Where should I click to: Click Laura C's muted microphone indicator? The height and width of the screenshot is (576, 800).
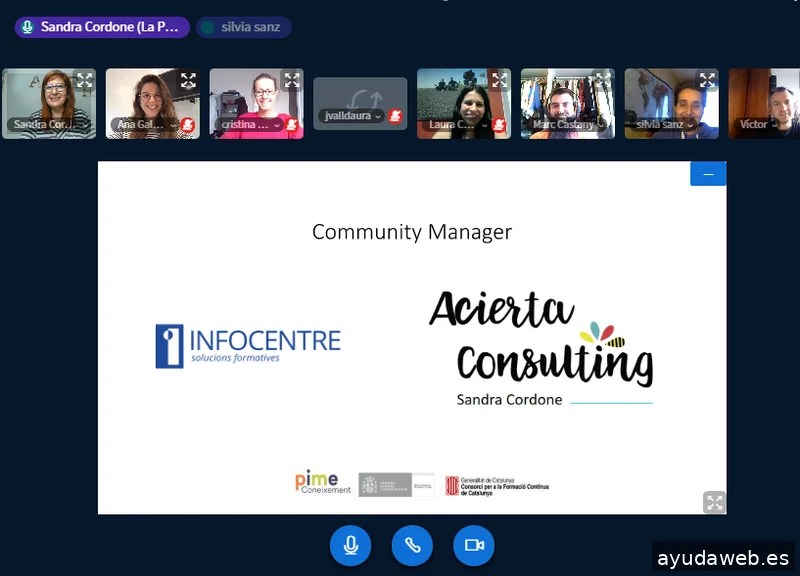(x=499, y=124)
